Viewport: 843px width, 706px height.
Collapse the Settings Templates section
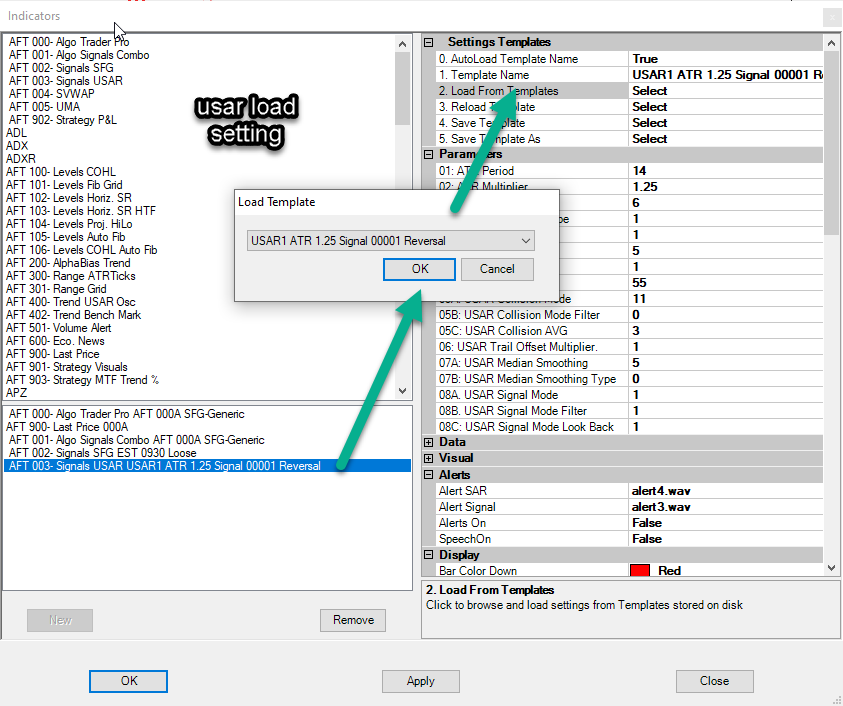coord(430,43)
